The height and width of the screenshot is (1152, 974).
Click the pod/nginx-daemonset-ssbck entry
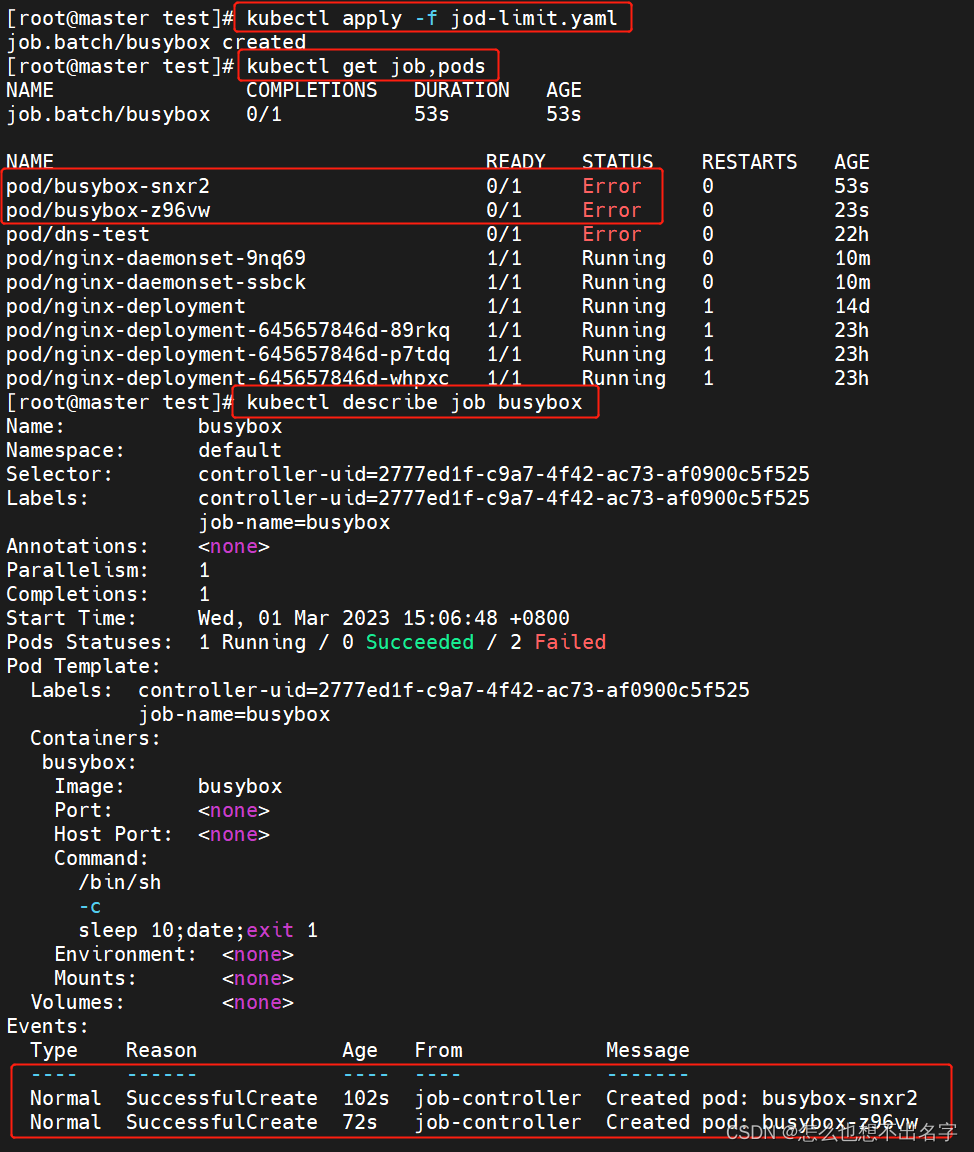coord(156,282)
